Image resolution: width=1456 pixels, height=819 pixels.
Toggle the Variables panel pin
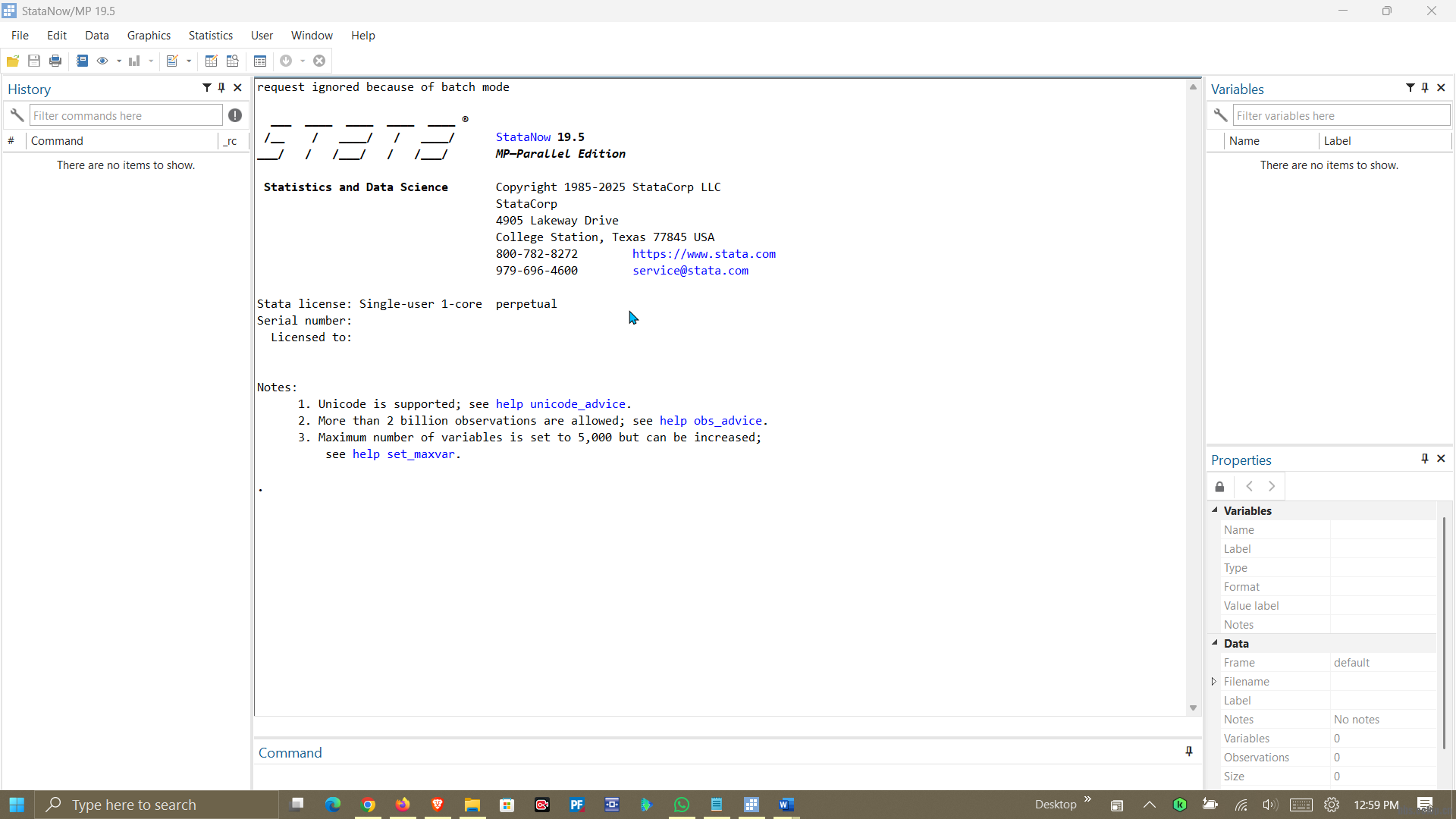1425,88
